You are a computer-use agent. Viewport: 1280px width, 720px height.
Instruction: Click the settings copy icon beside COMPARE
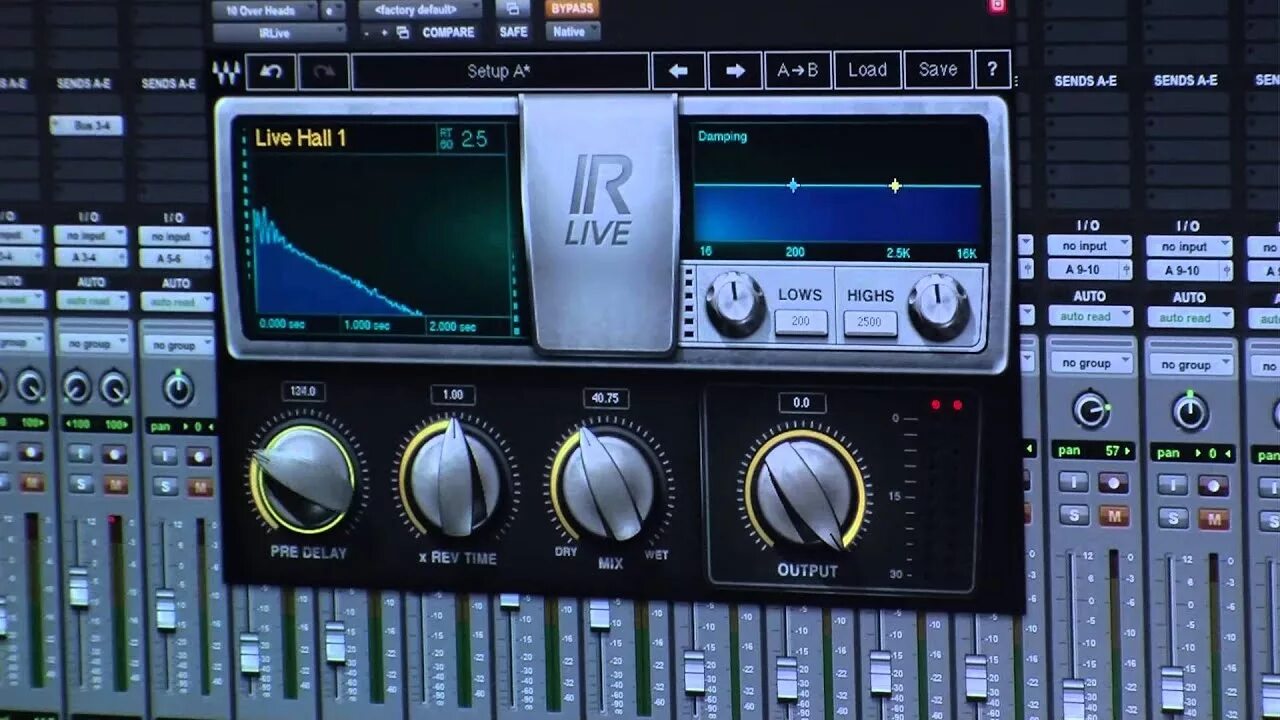pos(403,32)
